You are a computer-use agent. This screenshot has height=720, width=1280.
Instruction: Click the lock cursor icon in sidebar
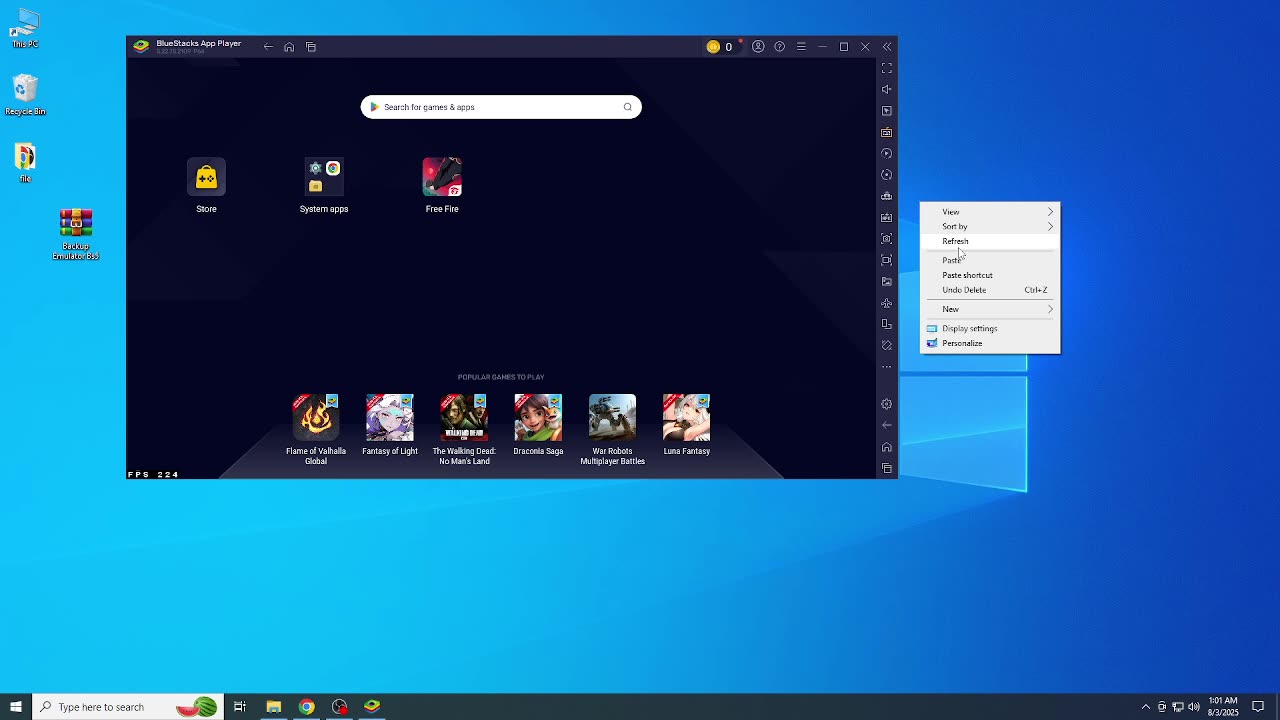(x=886, y=111)
